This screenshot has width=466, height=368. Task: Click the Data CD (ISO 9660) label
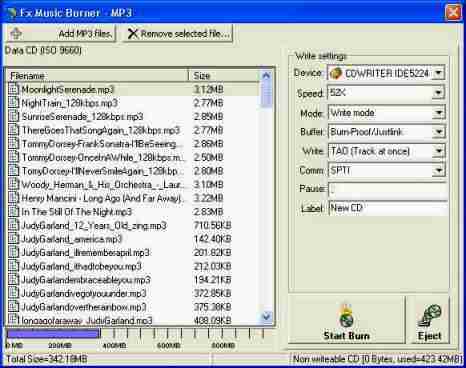tap(43, 51)
